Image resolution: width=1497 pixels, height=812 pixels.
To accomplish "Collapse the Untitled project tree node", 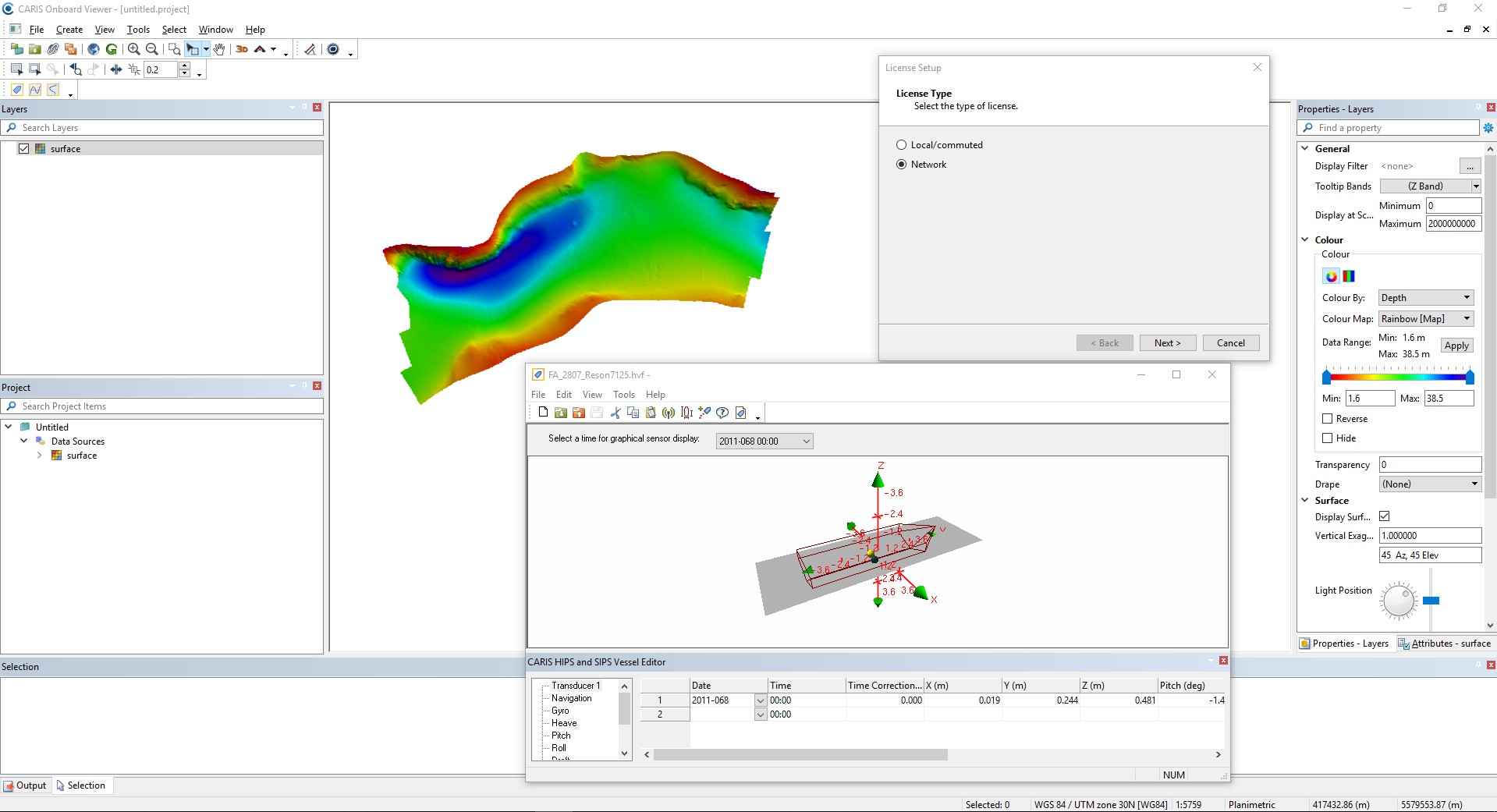I will 9,427.
